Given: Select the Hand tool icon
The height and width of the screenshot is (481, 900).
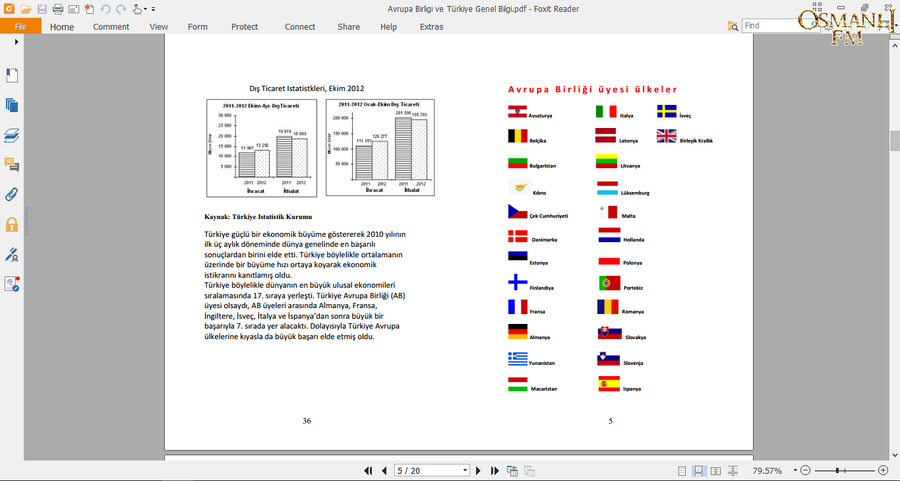Looking at the screenshot, I should coord(137,9).
